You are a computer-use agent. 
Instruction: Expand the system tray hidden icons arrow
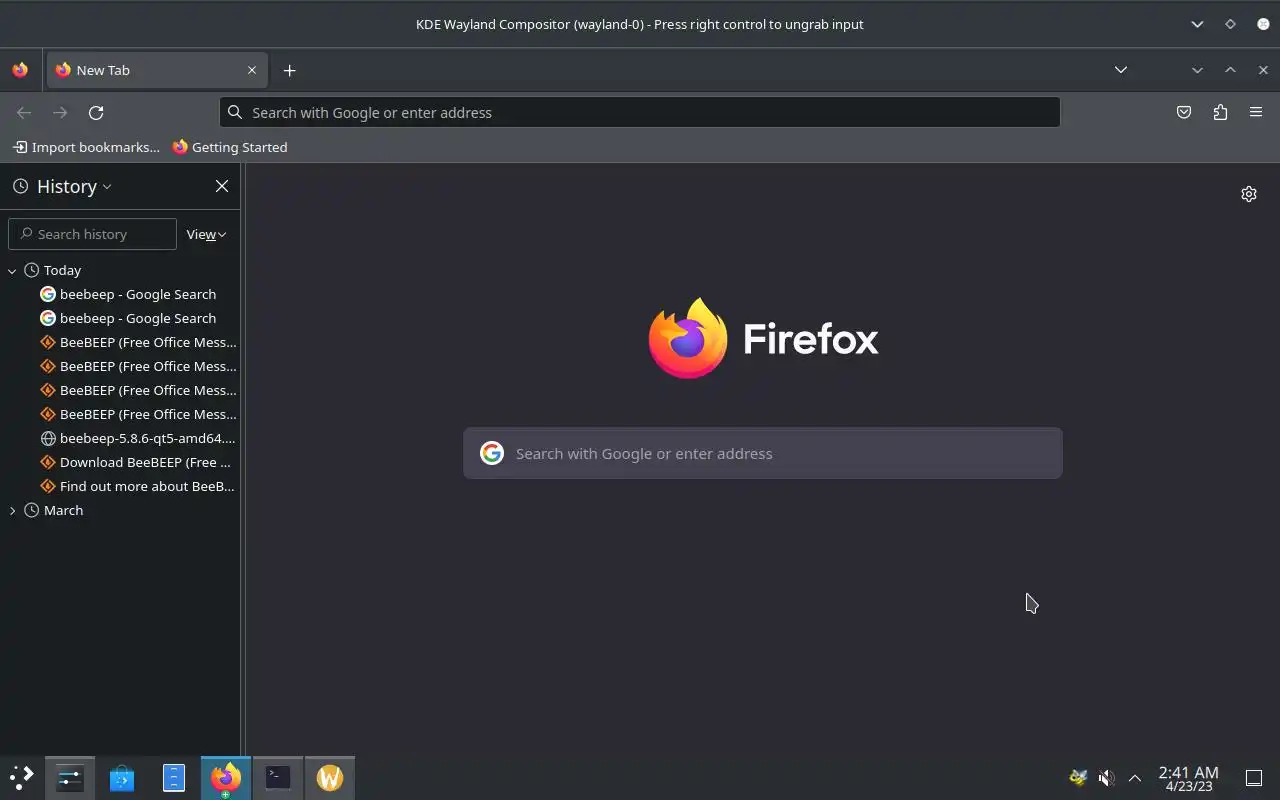pyautogui.click(x=1134, y=777)
